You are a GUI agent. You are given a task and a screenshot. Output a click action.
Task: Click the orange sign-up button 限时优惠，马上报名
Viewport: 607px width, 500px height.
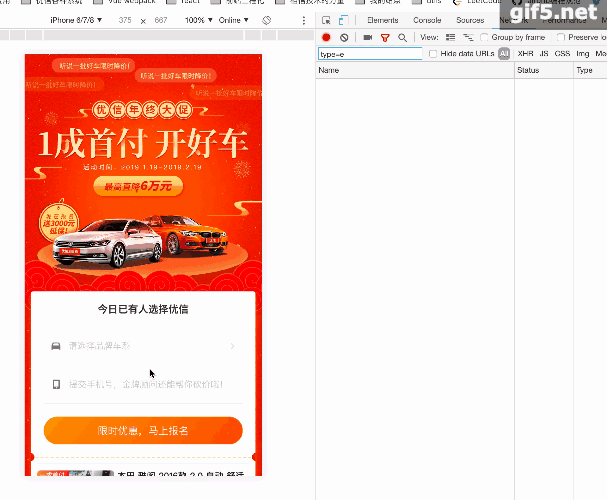coord(143,430)
